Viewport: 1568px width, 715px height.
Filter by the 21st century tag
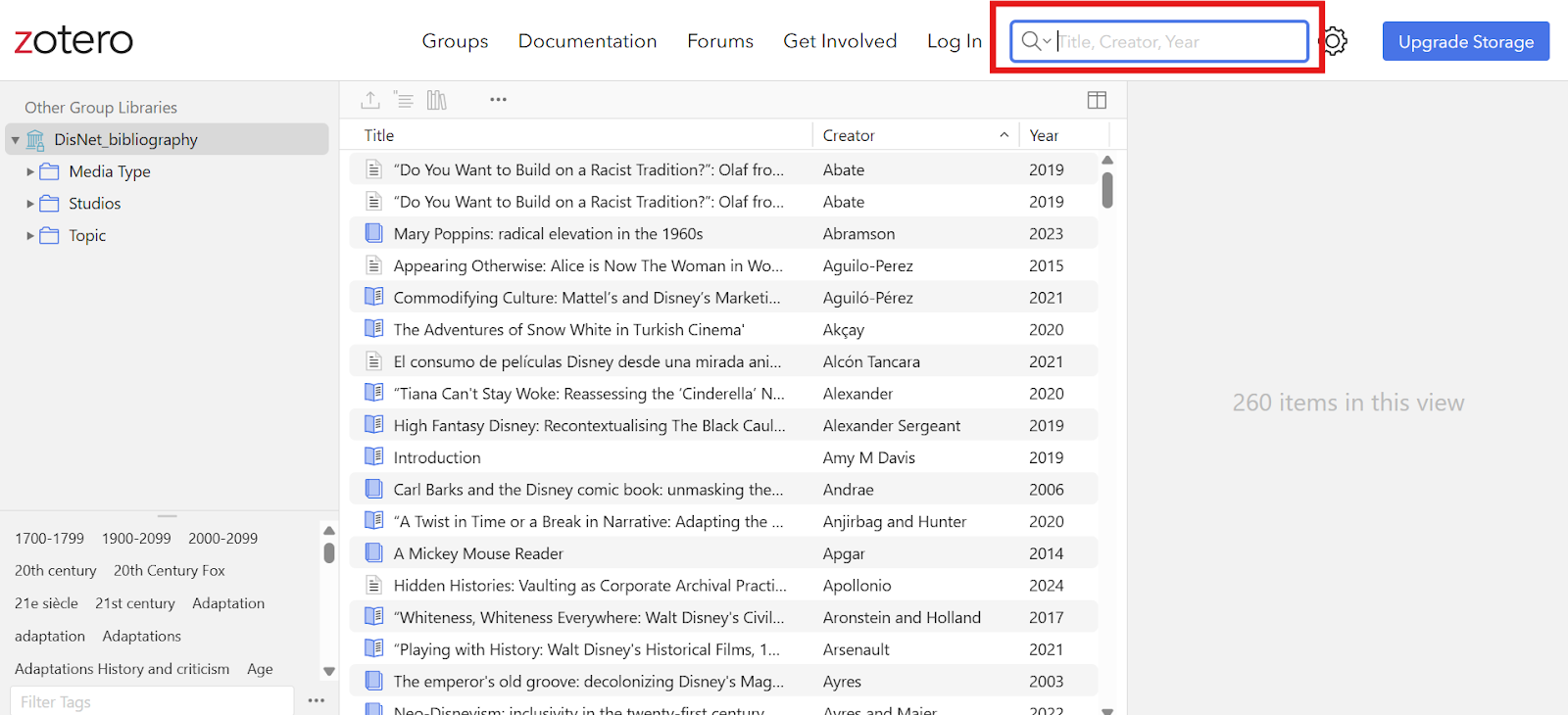tap(135, 603)
